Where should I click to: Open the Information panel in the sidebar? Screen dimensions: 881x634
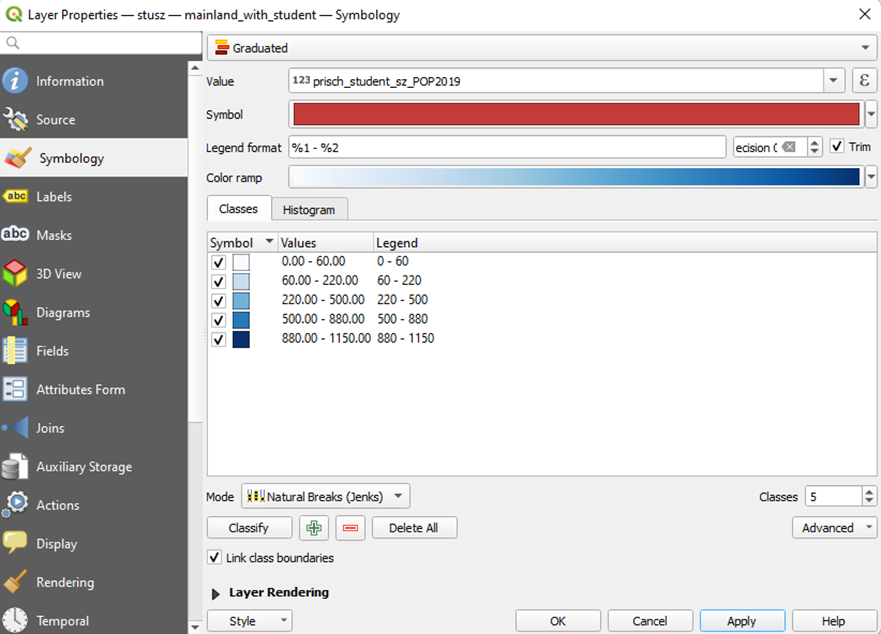pos(69,81)
